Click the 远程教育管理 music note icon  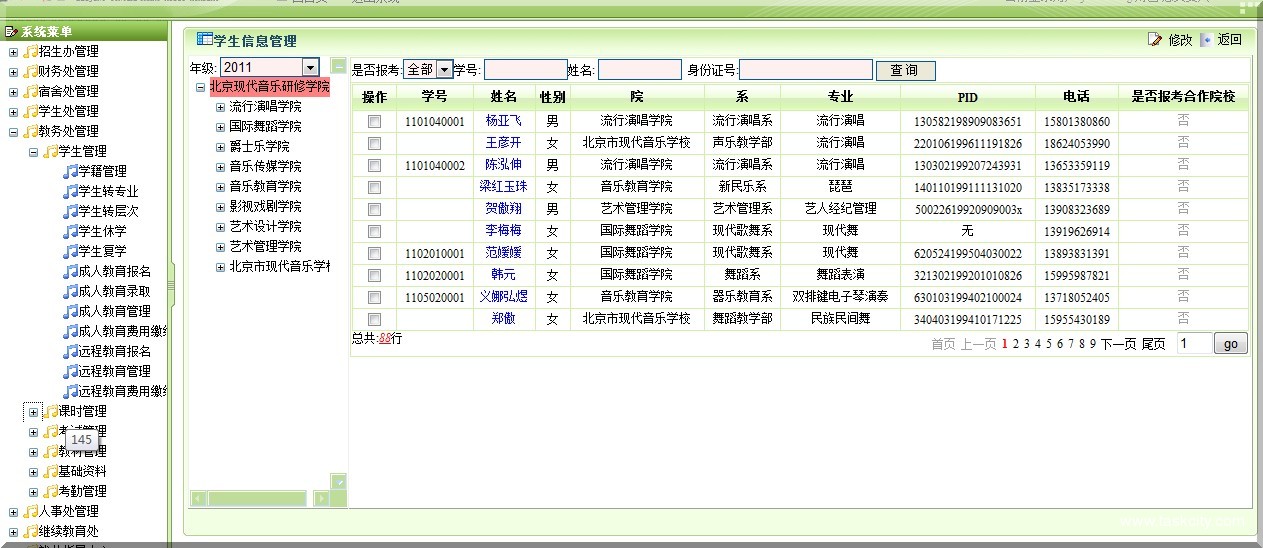(70, 371)
